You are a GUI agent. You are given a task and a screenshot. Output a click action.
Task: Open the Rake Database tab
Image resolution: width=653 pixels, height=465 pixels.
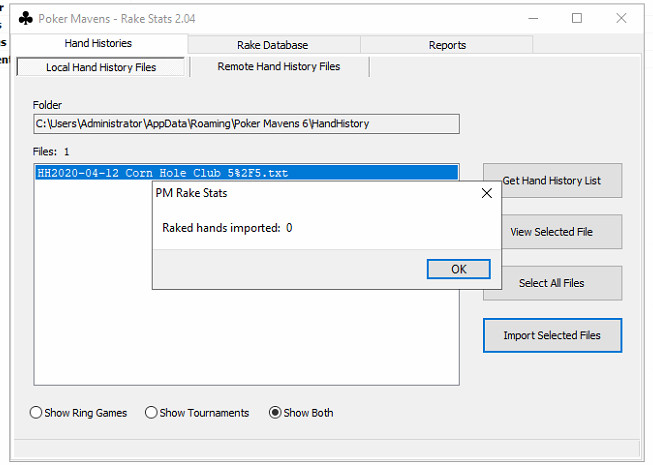272,45
